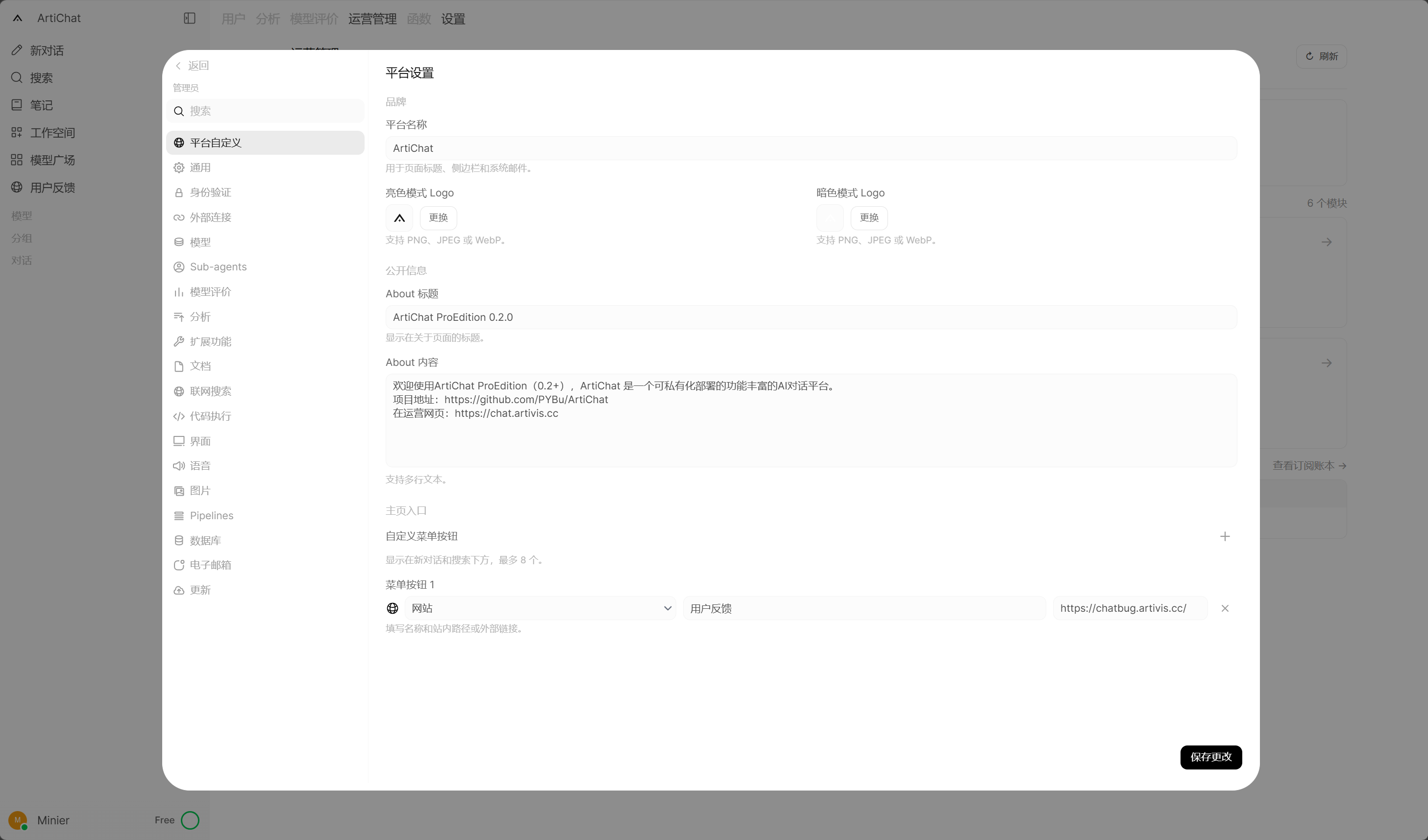Open 更新 settings section
Viewport: 1428px width, 840px height.
pyautogui.click(x=265, y=590)
